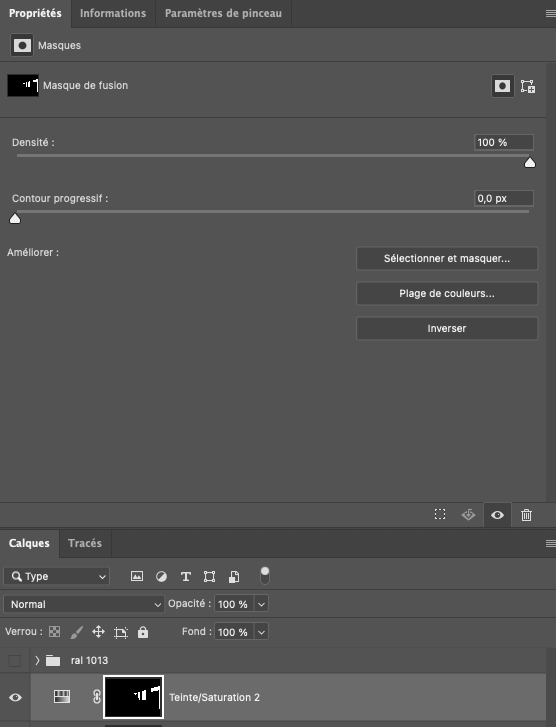Screen dimensions: 556x727
Task: Filter layers by pixel layers icon
Action: pos(137,576)
